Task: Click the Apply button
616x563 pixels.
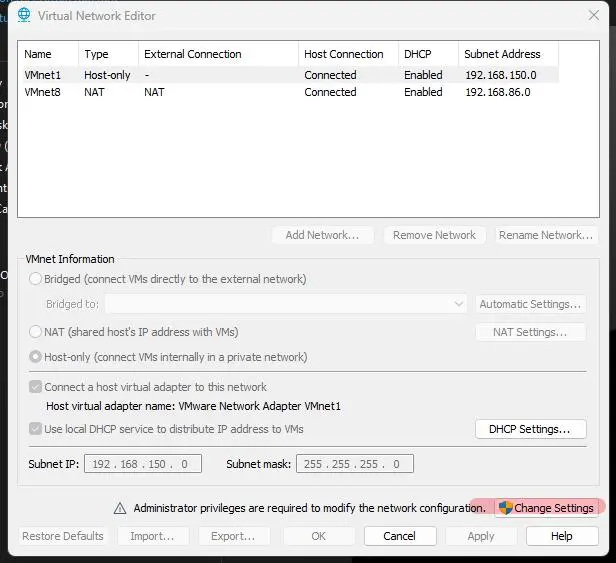Action: [481, 536]
